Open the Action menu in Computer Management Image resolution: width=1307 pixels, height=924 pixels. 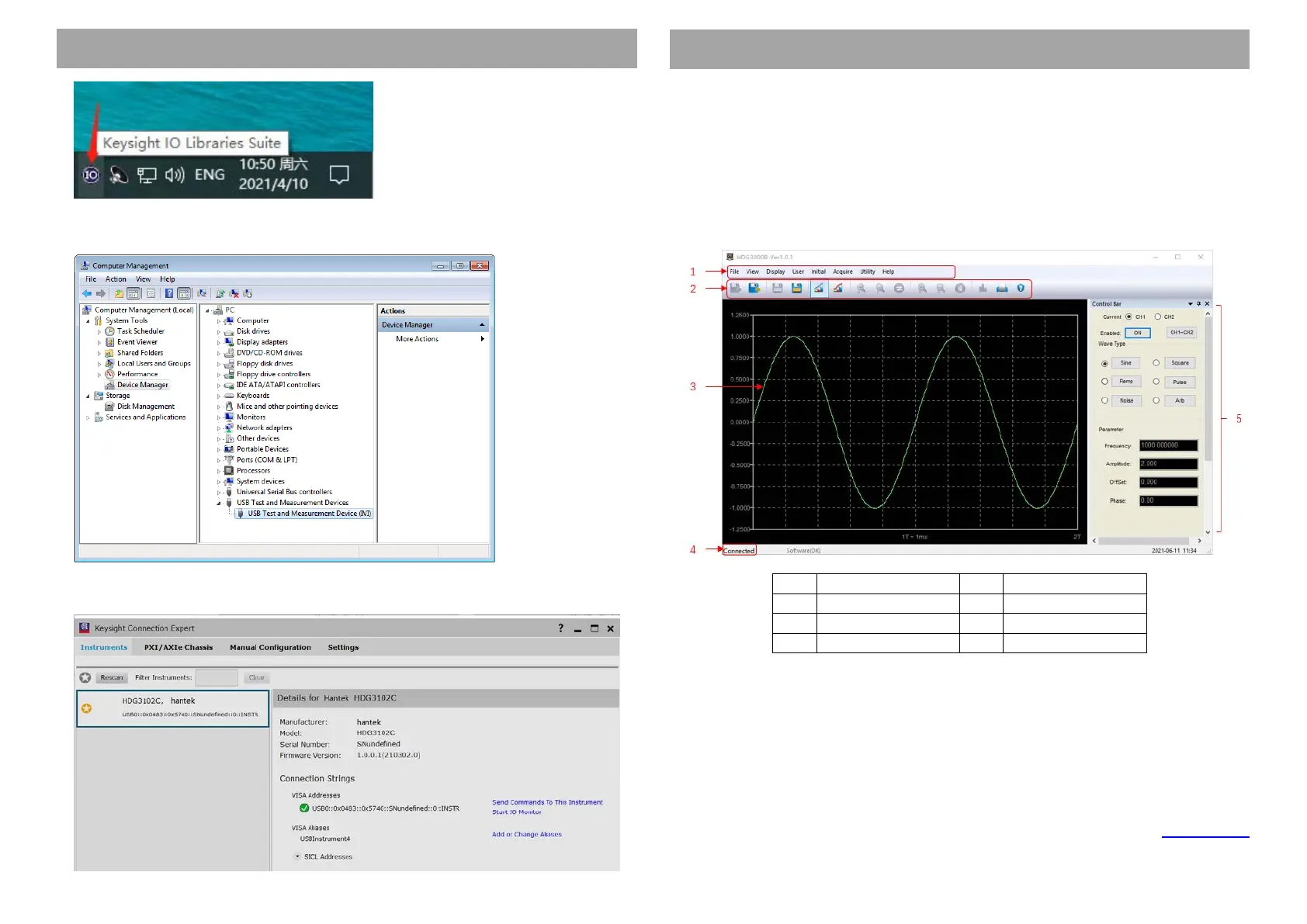pyautogui.click(x=116, y=279)
